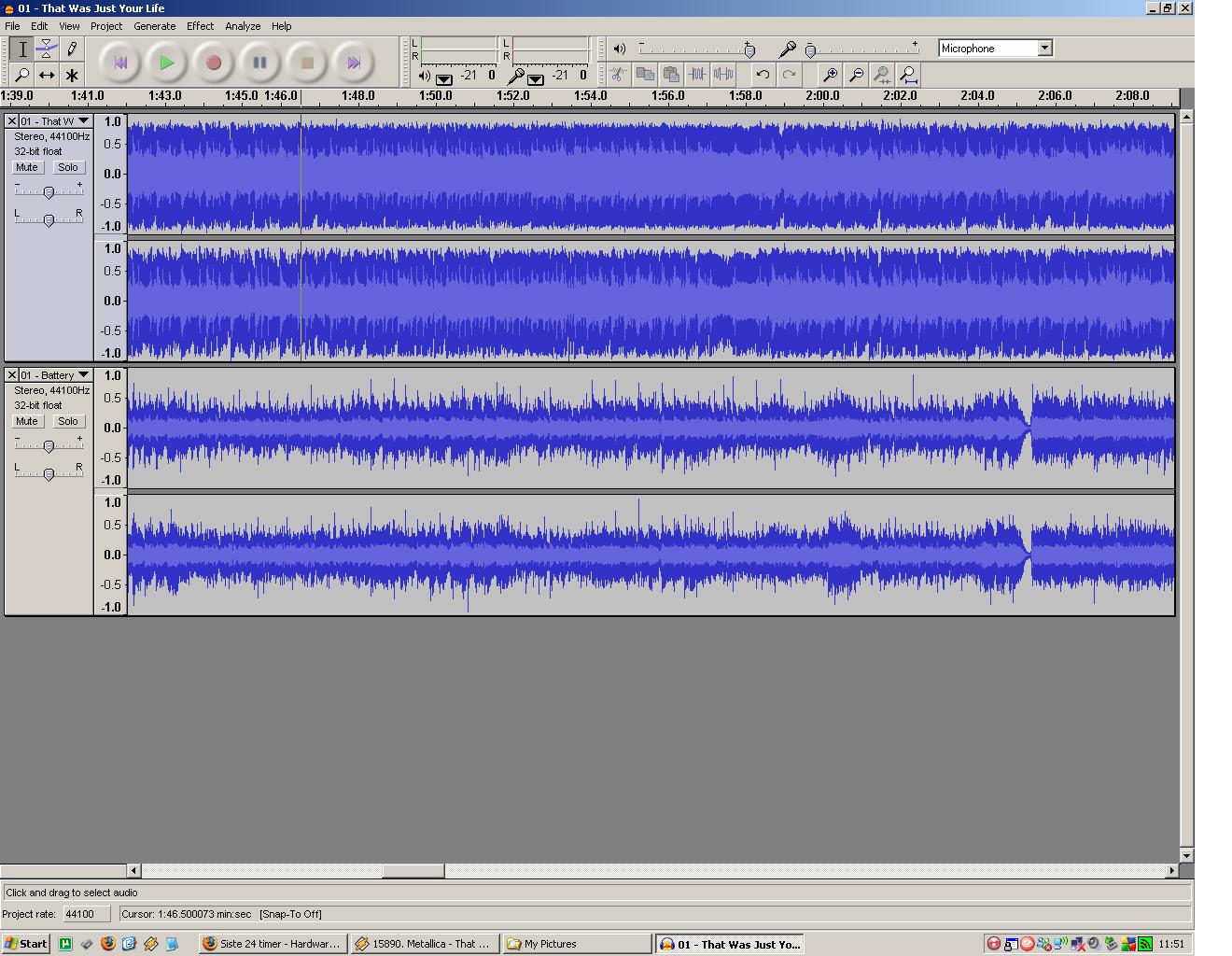Select the Draw pencil tool

(x=71, y=49)
